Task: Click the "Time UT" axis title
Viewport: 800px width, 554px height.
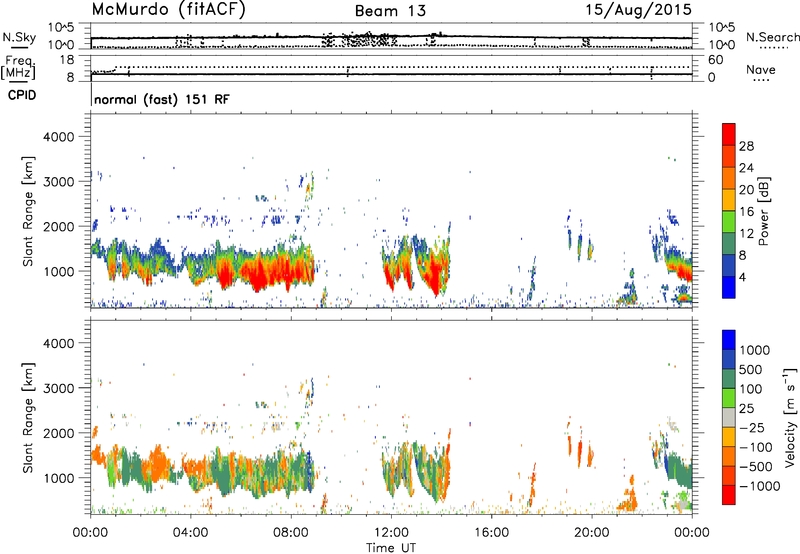Action: click(391, 548)
